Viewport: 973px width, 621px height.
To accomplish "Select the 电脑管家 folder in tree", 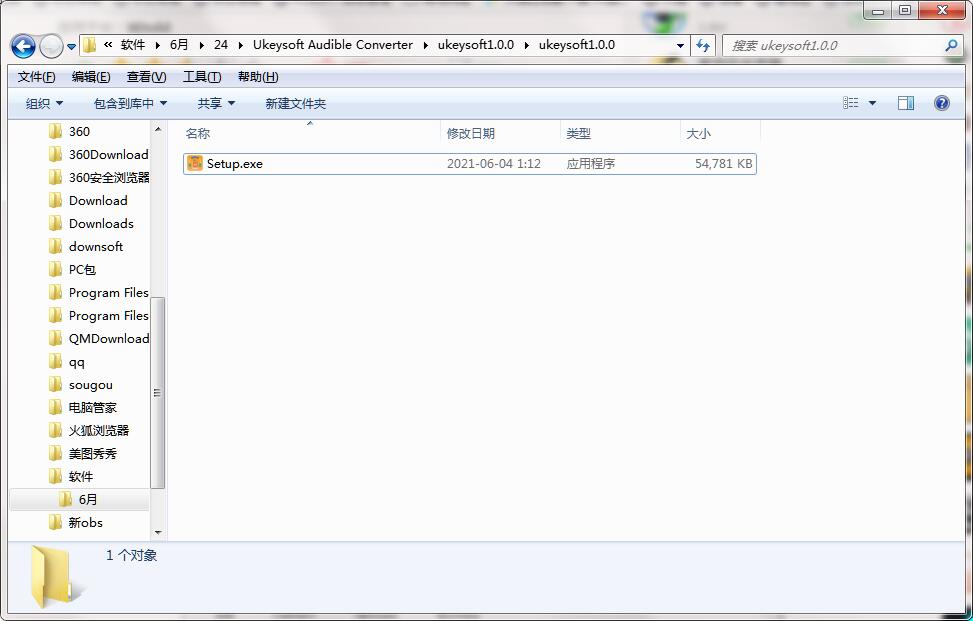I will point(92,408).
